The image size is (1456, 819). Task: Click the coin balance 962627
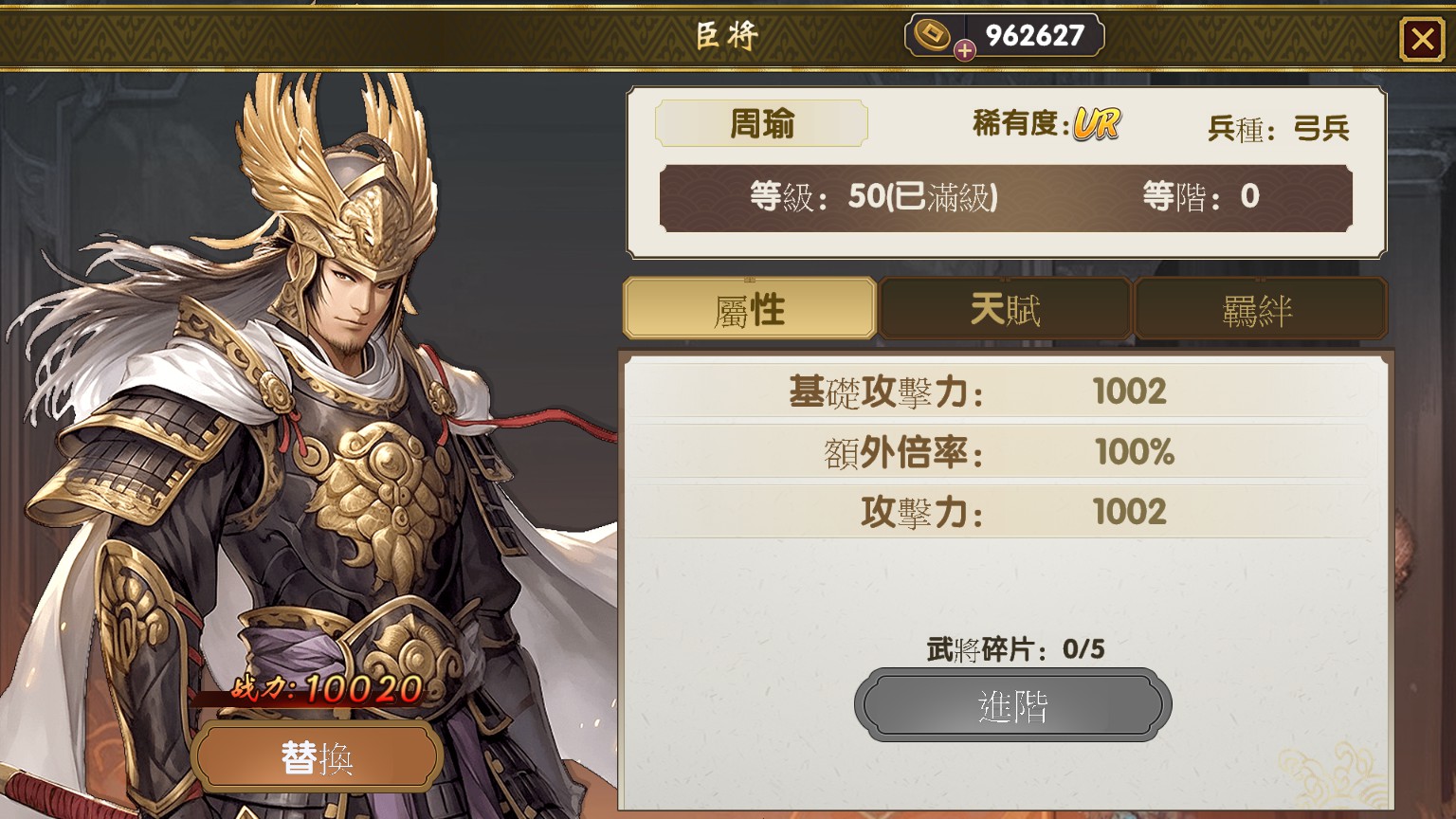pos(1034,36)
